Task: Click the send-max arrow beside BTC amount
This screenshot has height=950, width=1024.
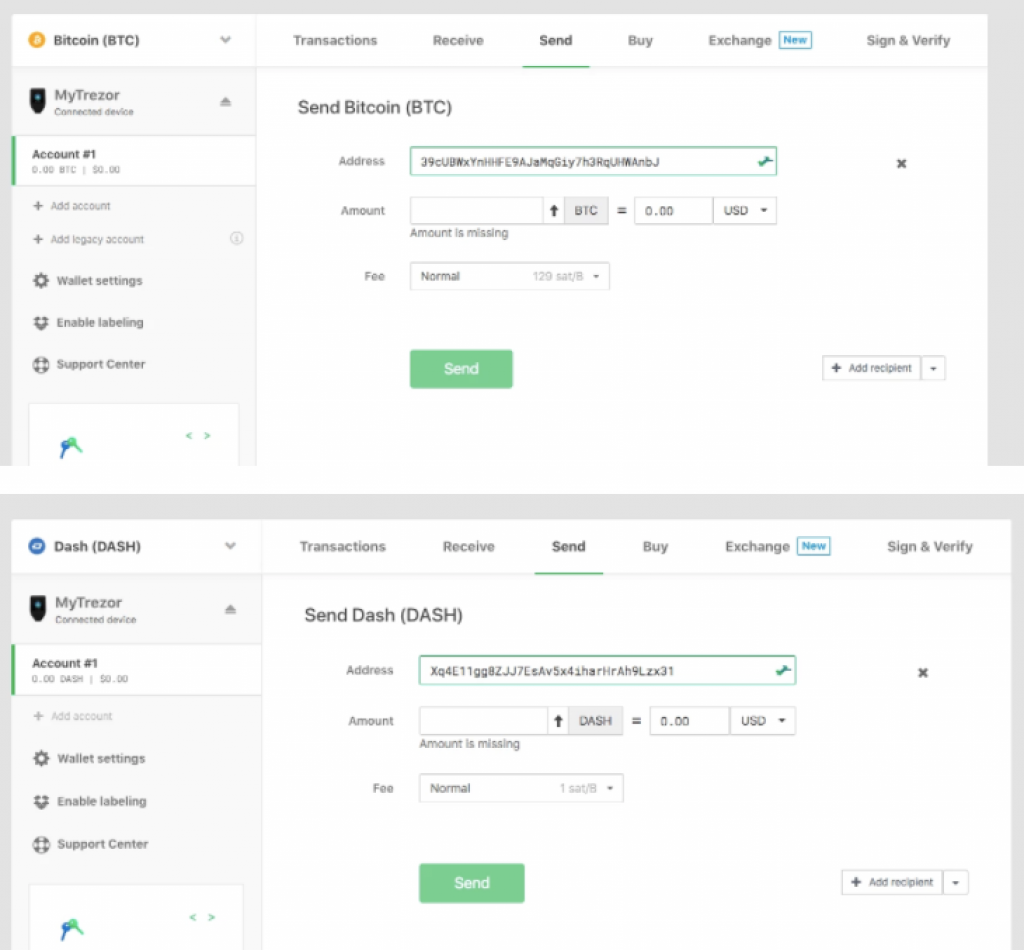Action: [x=554, y=210]
